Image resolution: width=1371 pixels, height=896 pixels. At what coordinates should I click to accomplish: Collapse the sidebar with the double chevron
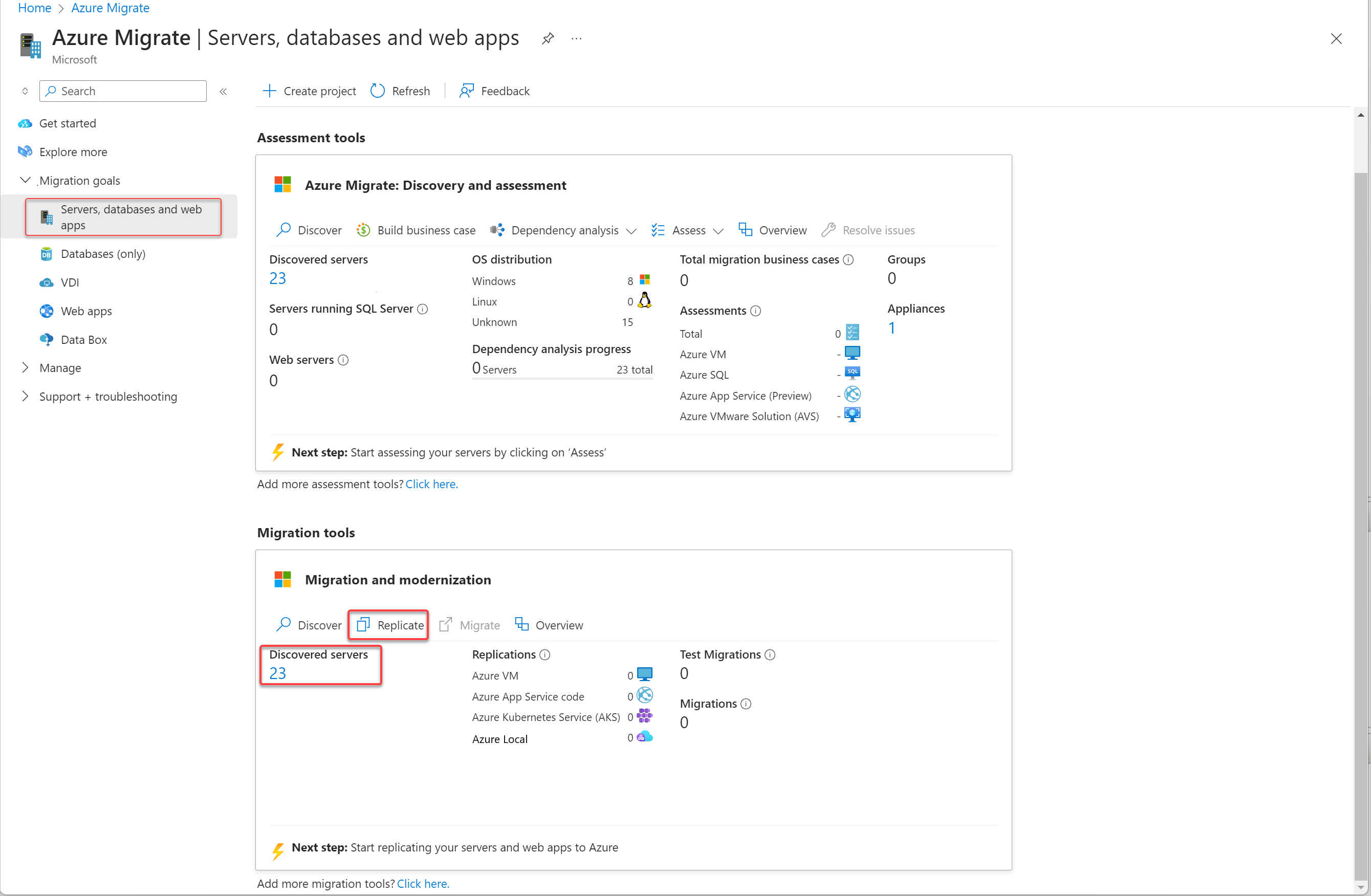coord(224,91)
